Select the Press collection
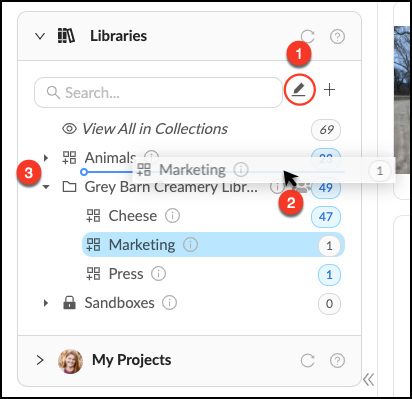 126,274
